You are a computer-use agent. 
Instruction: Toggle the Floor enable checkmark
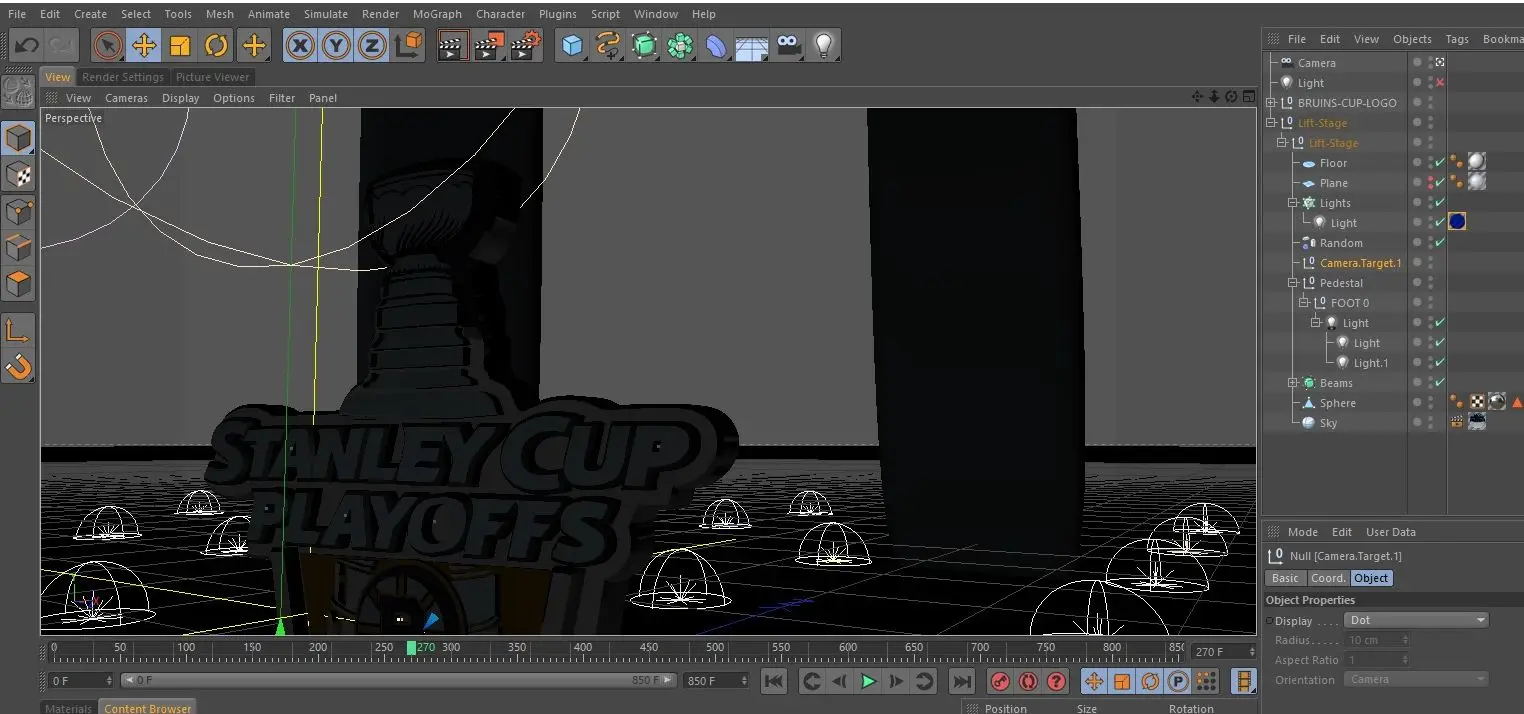click(1440, 163)
